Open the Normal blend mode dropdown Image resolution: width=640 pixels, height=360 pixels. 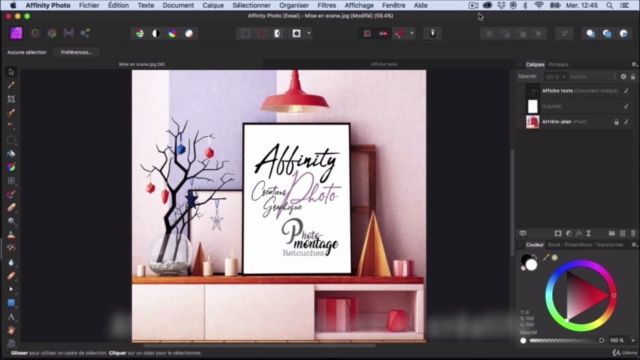pos(593,77)
